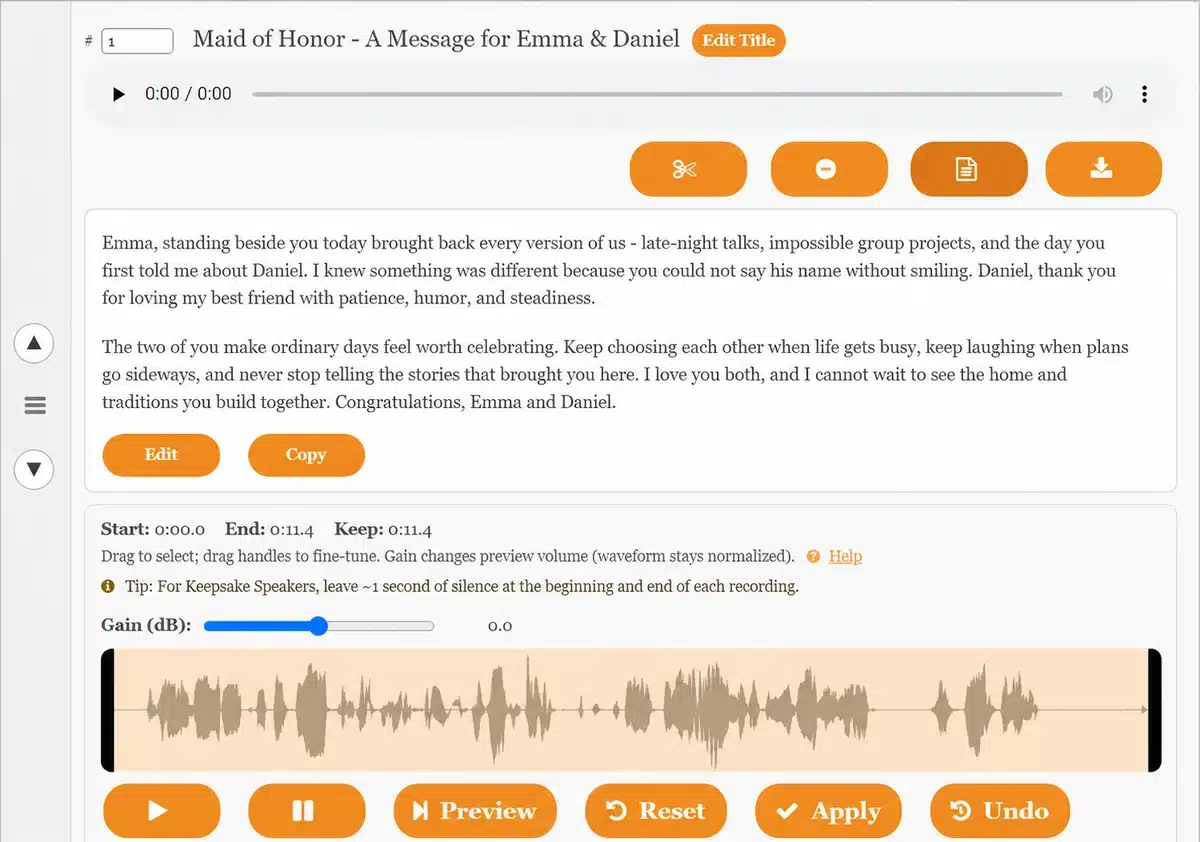Pause the waveform playback
The image size is (1200, 842).
click(306, 811)
